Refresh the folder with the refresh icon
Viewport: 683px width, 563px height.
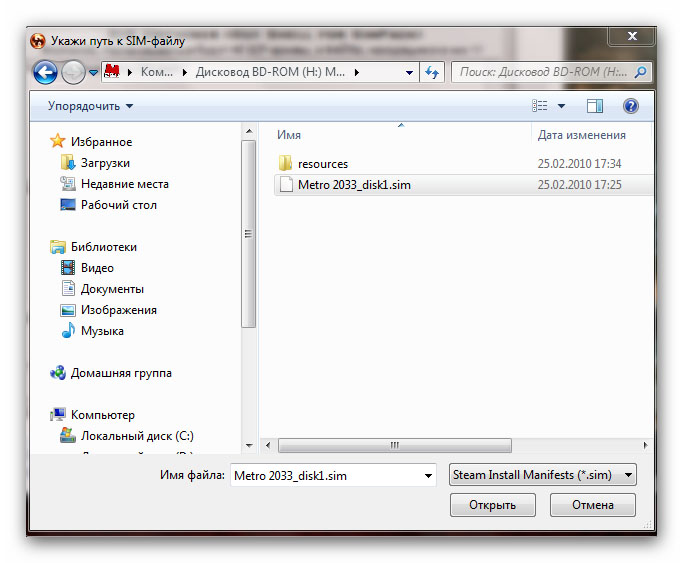pyautogui.click(x=432, y=72)
